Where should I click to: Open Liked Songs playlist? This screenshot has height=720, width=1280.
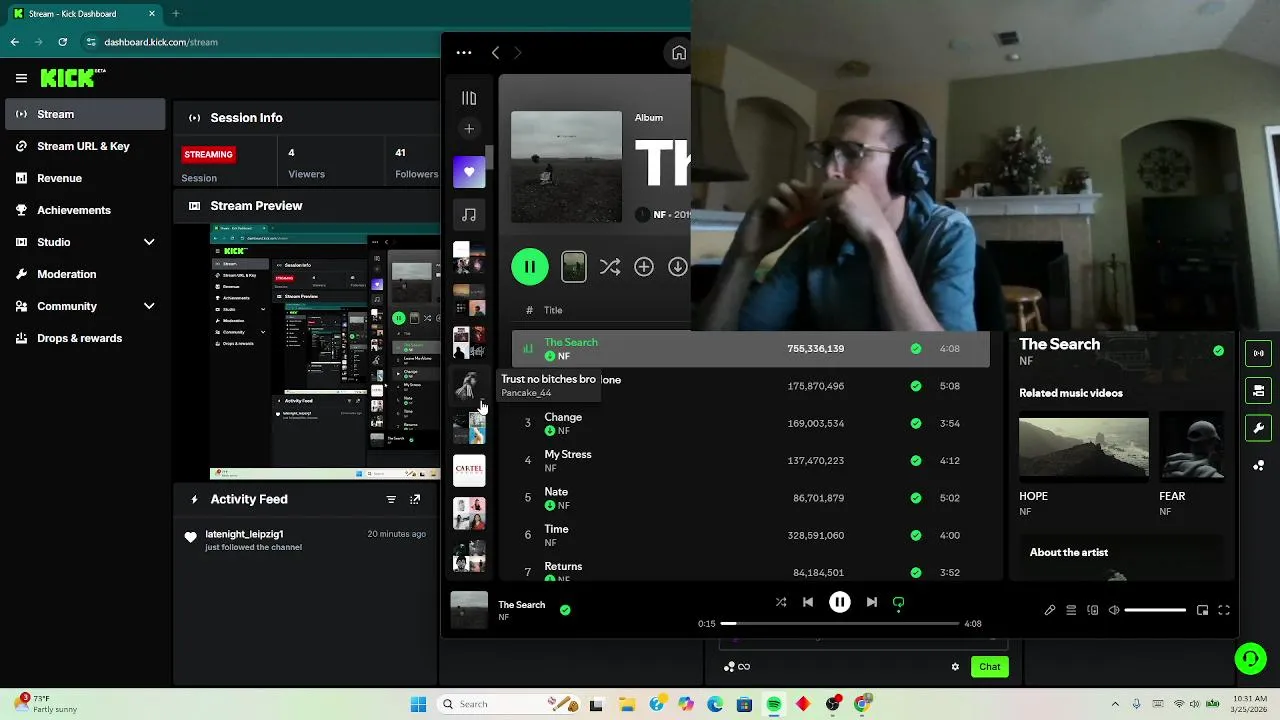[469, 172]
